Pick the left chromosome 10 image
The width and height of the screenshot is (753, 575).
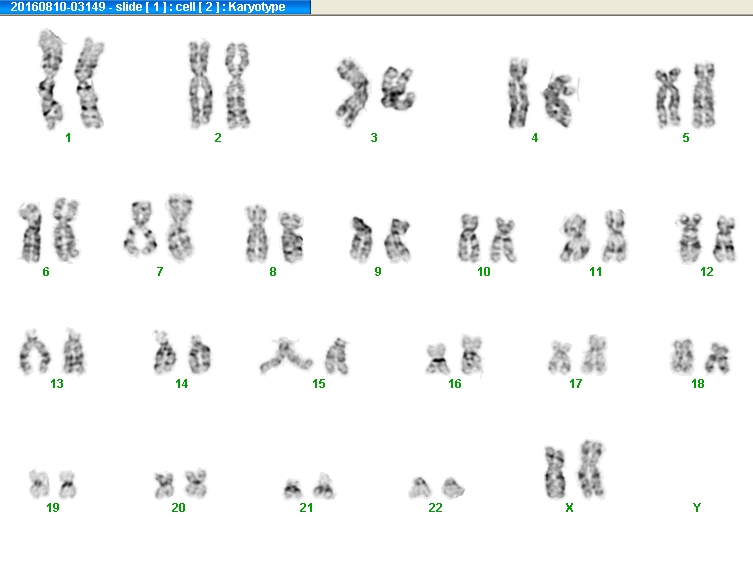(x=469, y=238)
